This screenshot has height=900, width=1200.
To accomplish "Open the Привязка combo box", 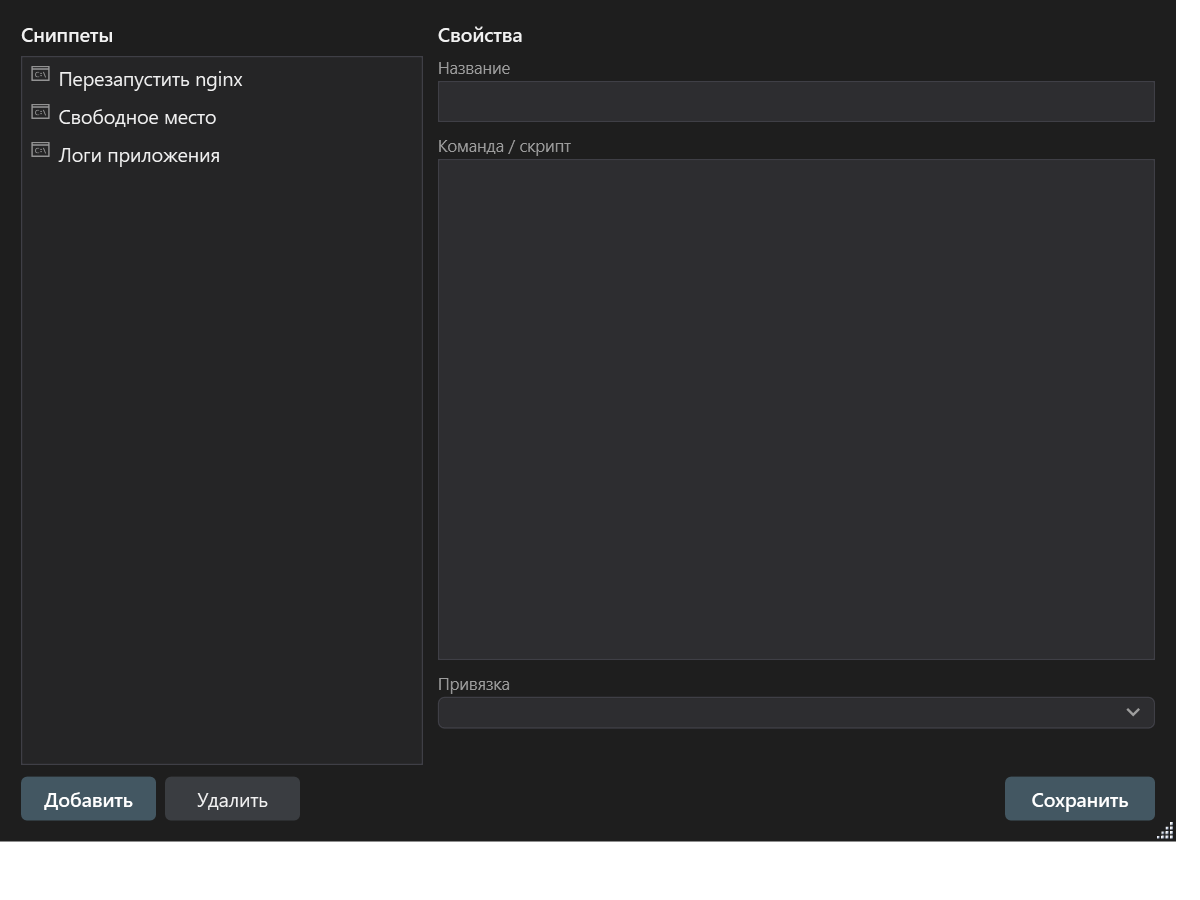I will point(796,713).
